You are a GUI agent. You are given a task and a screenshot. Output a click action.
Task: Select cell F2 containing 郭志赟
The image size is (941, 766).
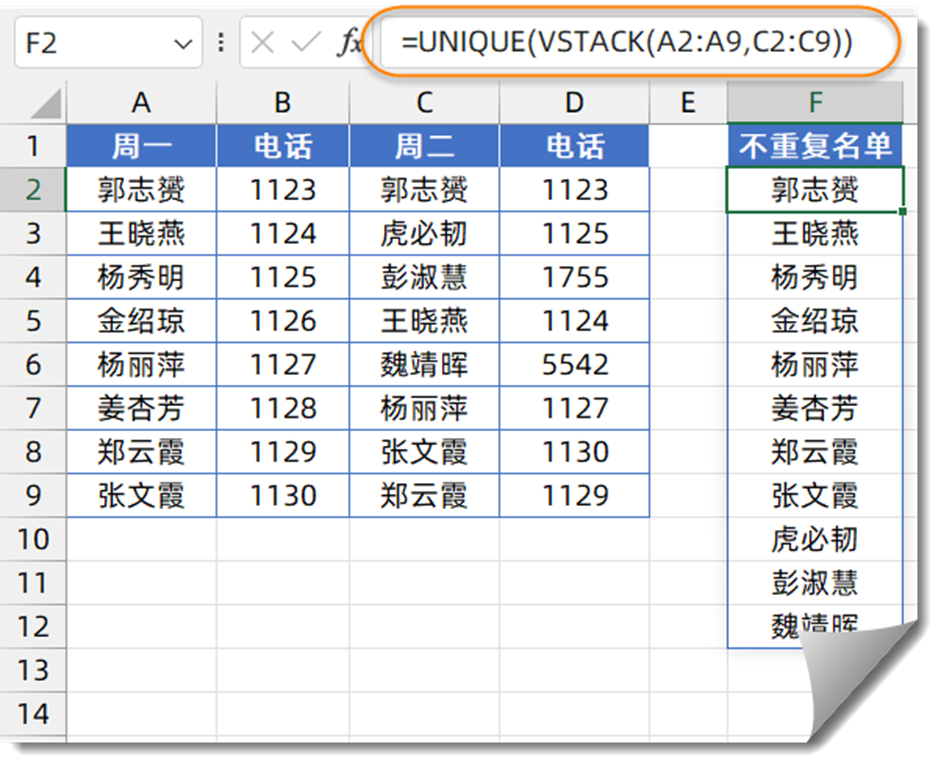coord(815,190)
